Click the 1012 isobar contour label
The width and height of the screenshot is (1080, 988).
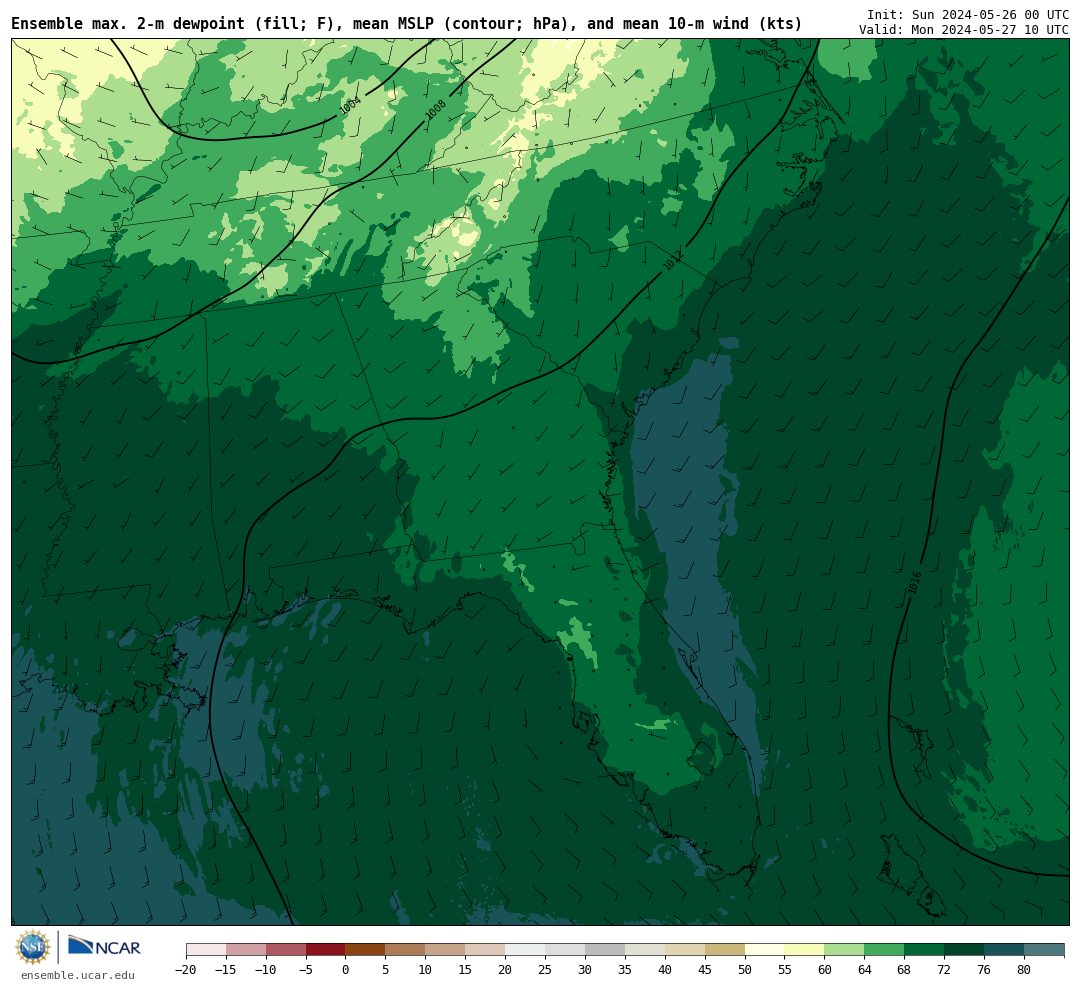tap(672, 261)
